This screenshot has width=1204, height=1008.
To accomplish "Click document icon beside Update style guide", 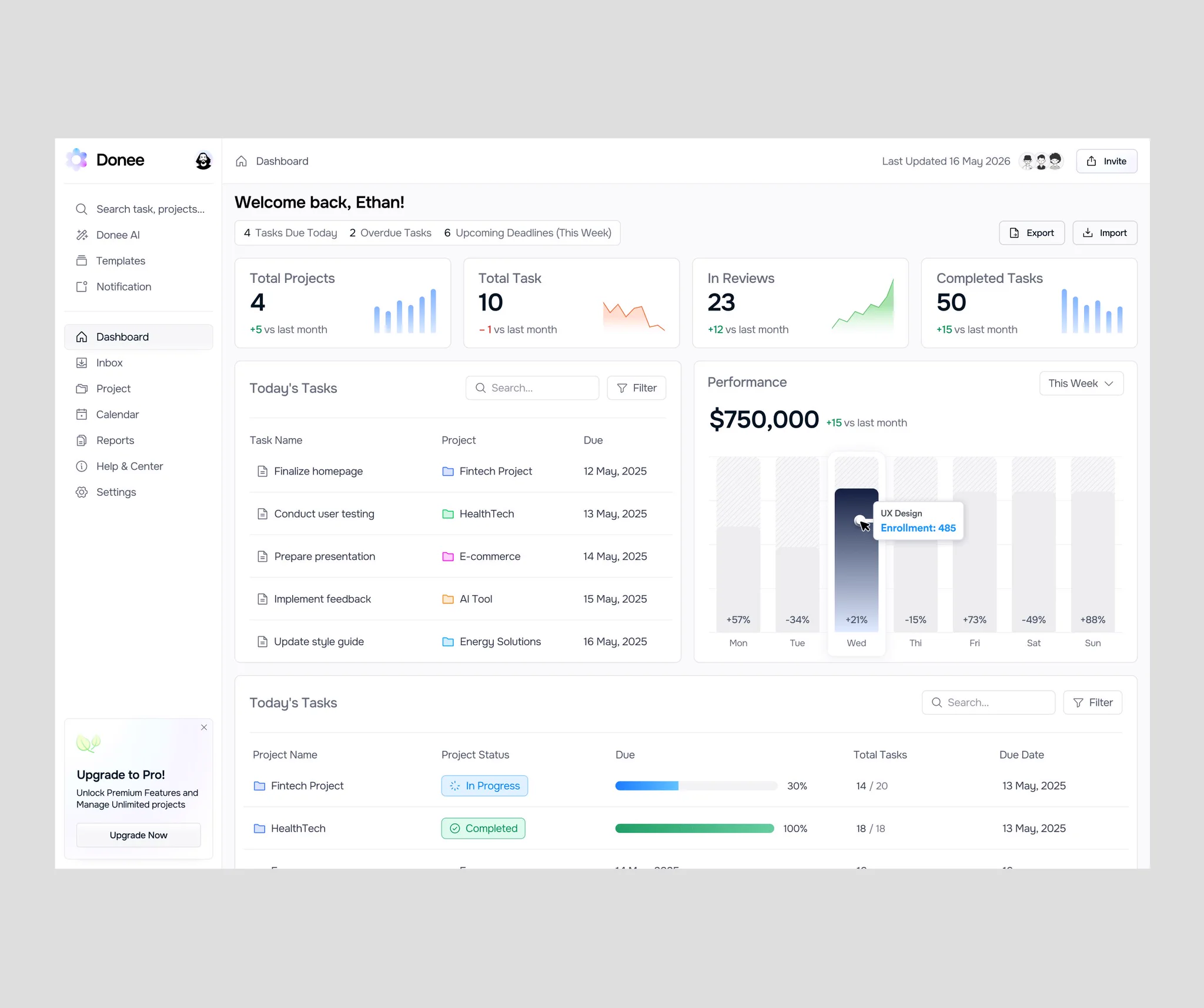I will (x=263, y=642).
